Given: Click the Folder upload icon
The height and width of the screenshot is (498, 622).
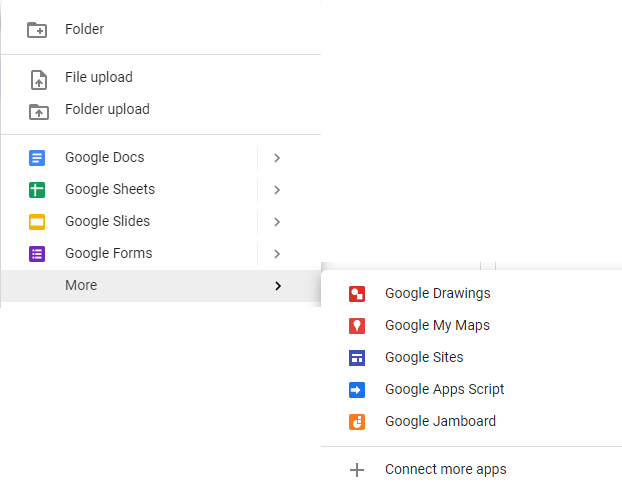Looking at the screenshot, I should point(39,112).
